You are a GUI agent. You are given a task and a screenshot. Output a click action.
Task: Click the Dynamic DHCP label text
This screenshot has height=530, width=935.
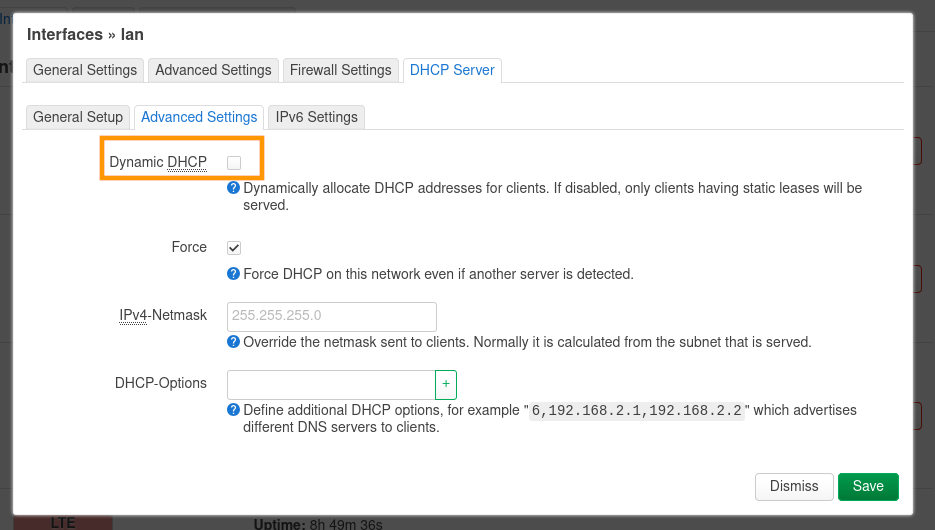click(158, 162)
